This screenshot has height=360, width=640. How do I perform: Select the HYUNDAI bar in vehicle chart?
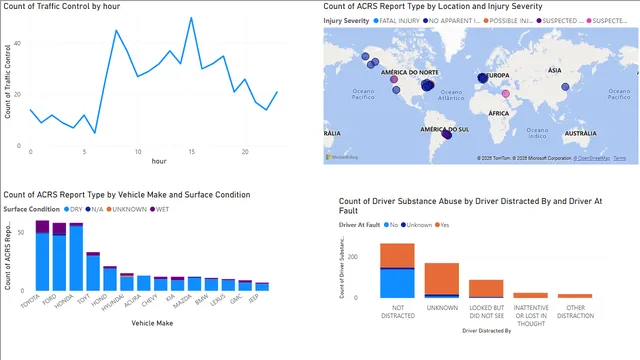[x=127, y=282]
